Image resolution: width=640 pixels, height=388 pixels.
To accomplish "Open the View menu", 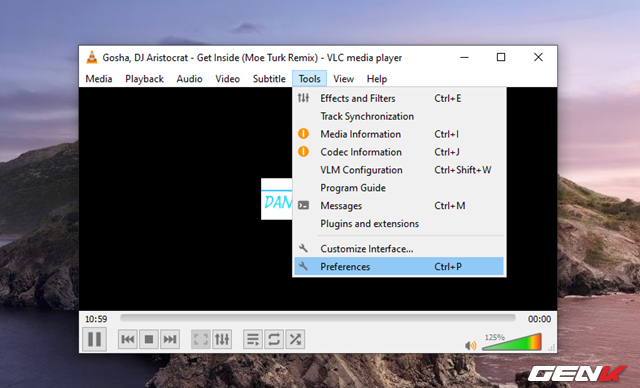I will pos(343,79).
